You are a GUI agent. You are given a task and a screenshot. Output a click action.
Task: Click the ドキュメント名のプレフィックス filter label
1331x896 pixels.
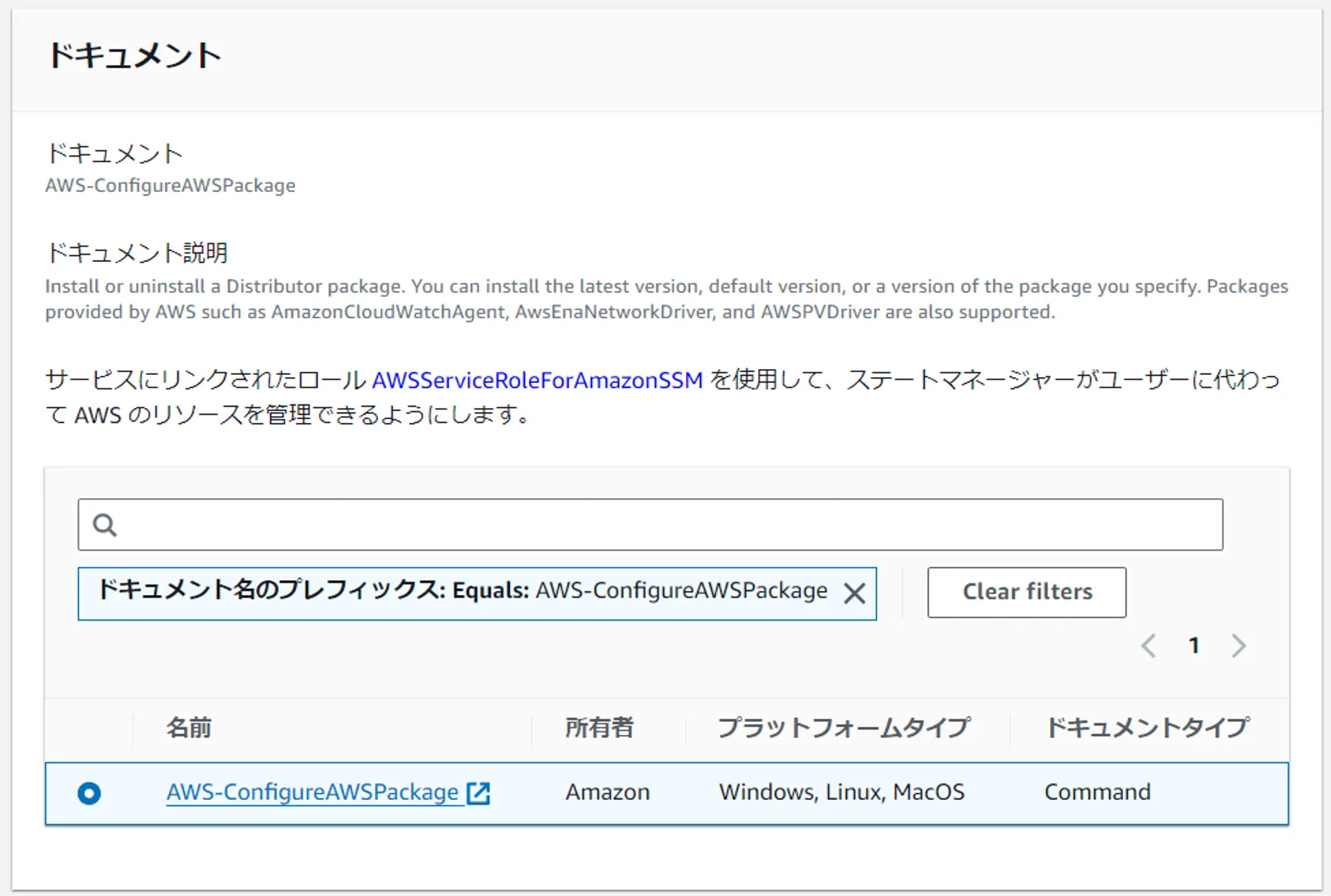click(271, 590)
